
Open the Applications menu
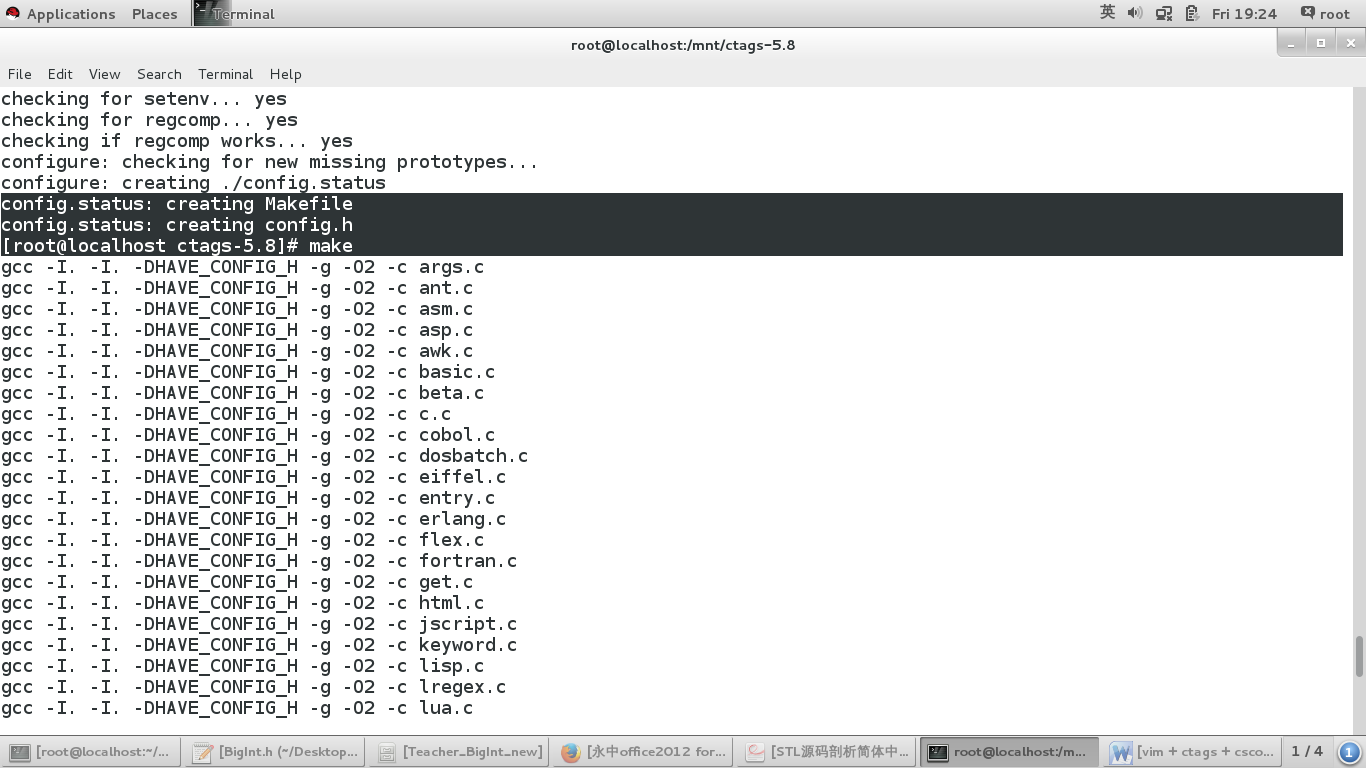point(59,14)
